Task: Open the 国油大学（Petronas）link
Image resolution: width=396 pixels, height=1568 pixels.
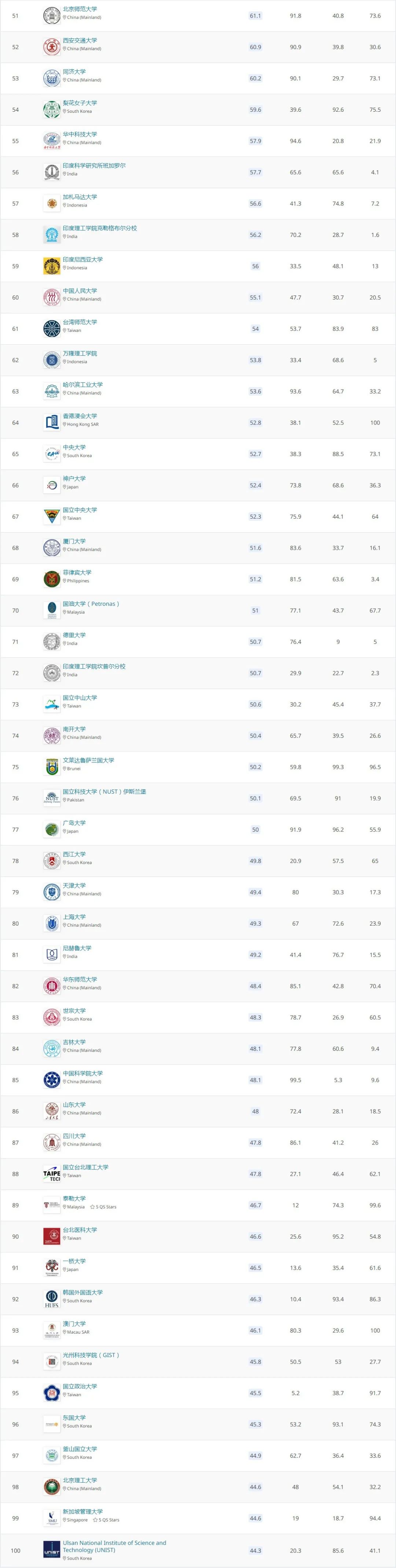Action: [91, 604]
